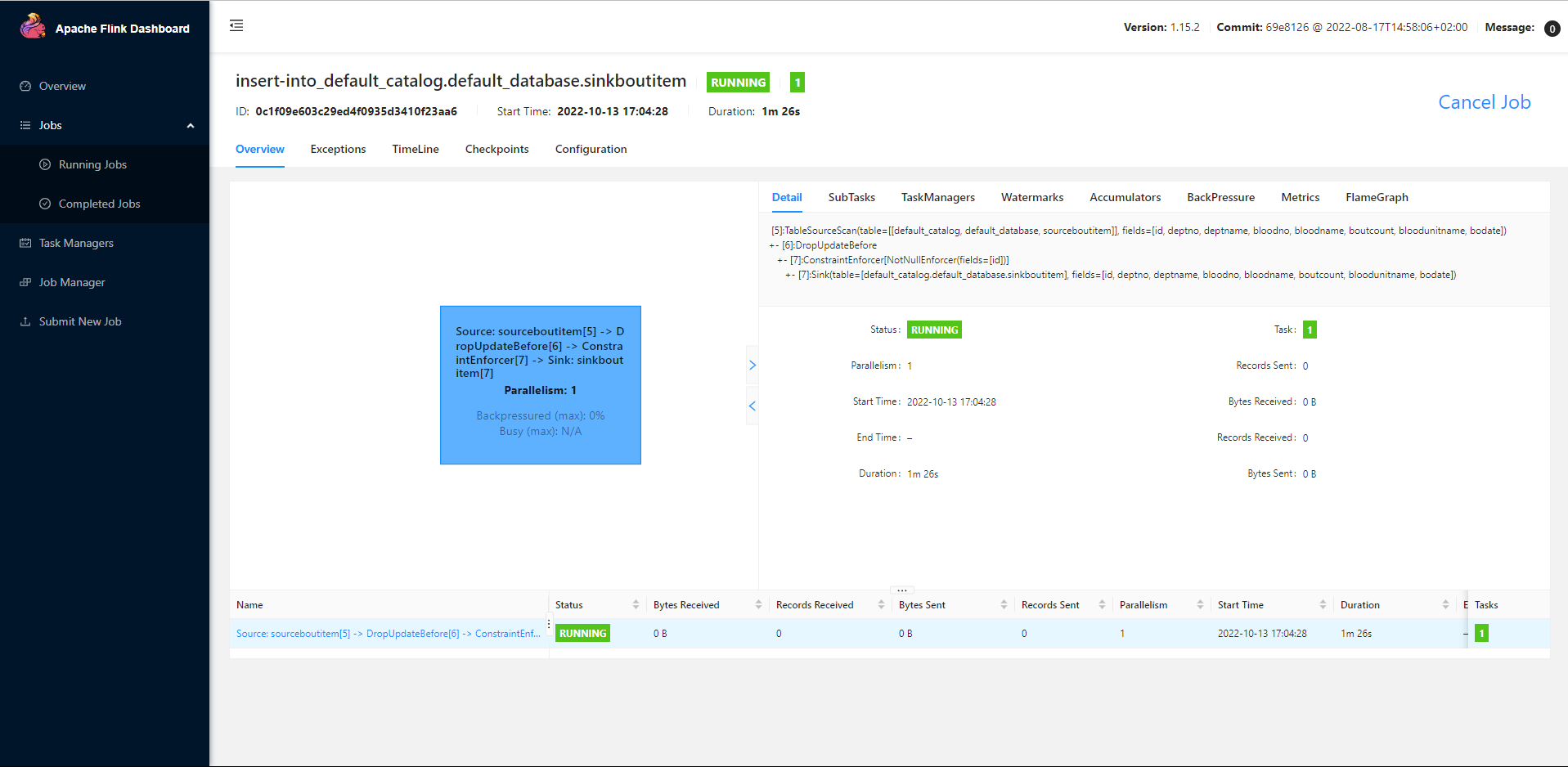
Task: Click the green task count badge in header
Action: point(797,83)
